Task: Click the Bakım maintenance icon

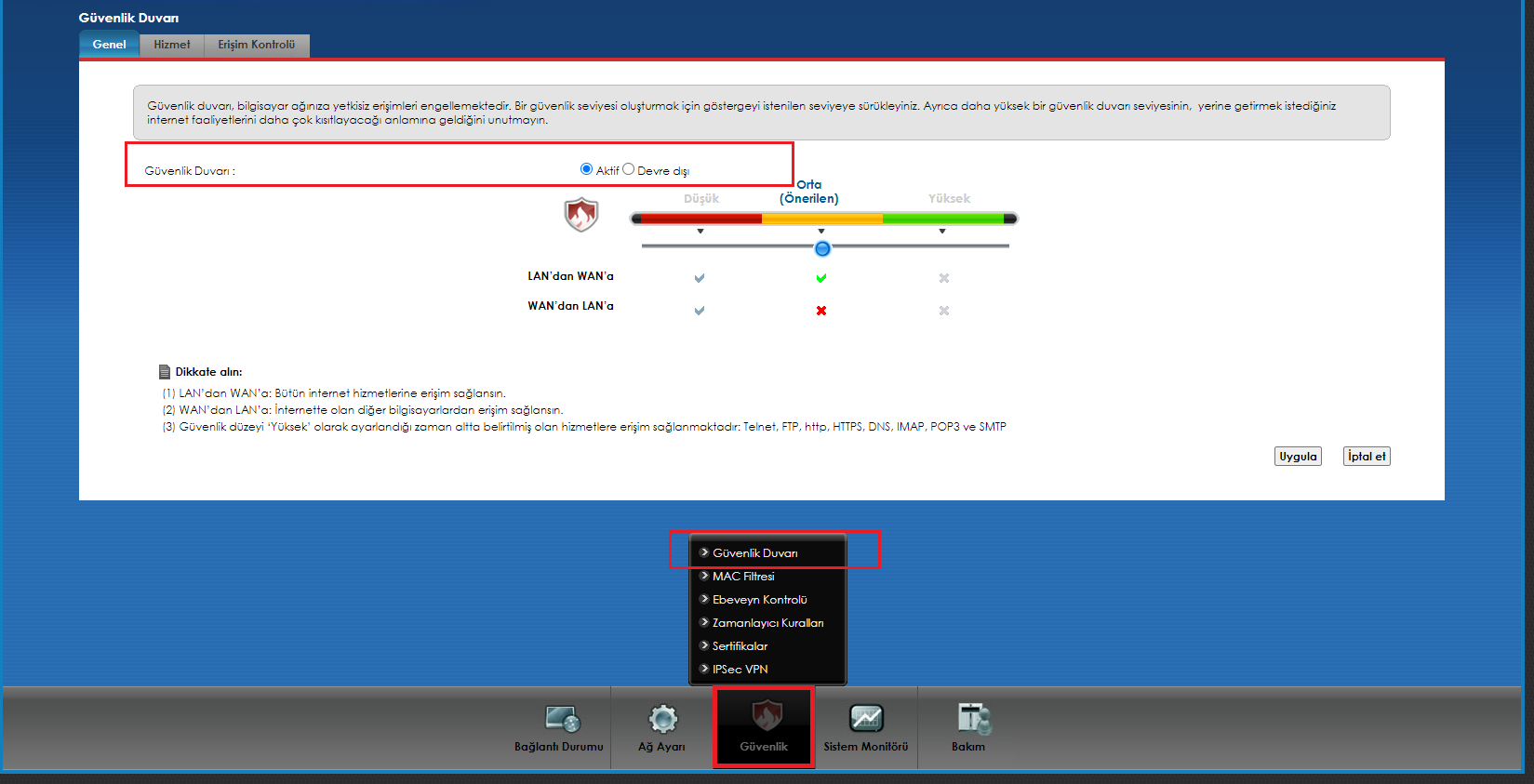Action: (x=971, y=718)
